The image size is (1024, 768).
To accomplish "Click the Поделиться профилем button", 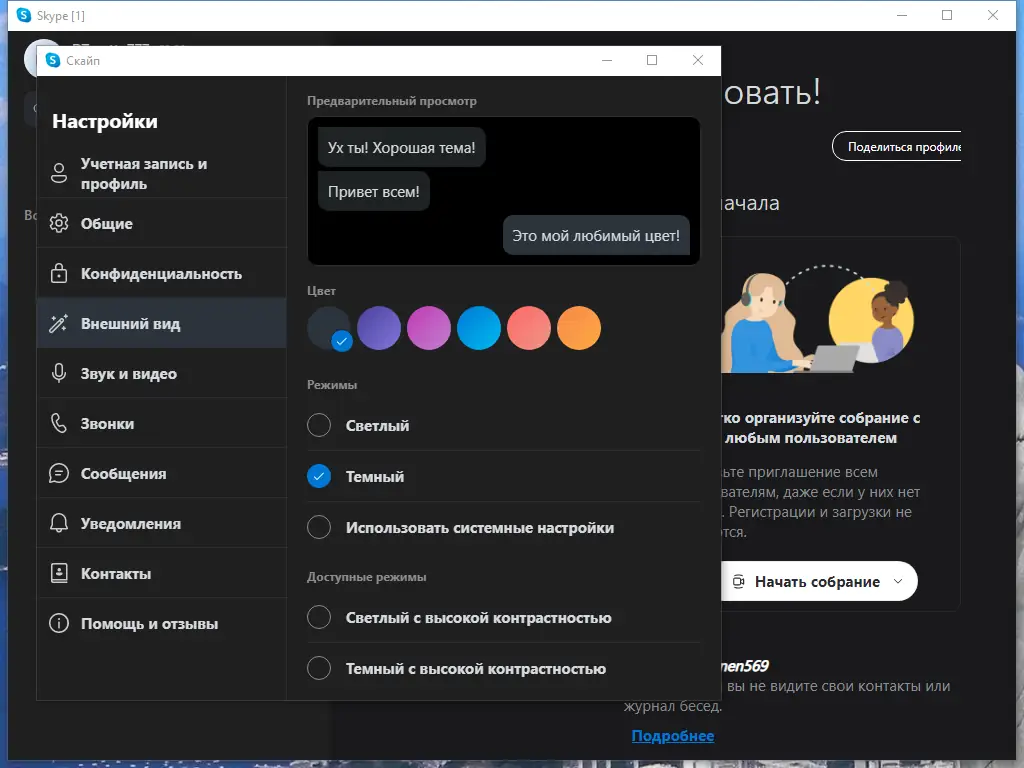I will click(x=905, y=145).
